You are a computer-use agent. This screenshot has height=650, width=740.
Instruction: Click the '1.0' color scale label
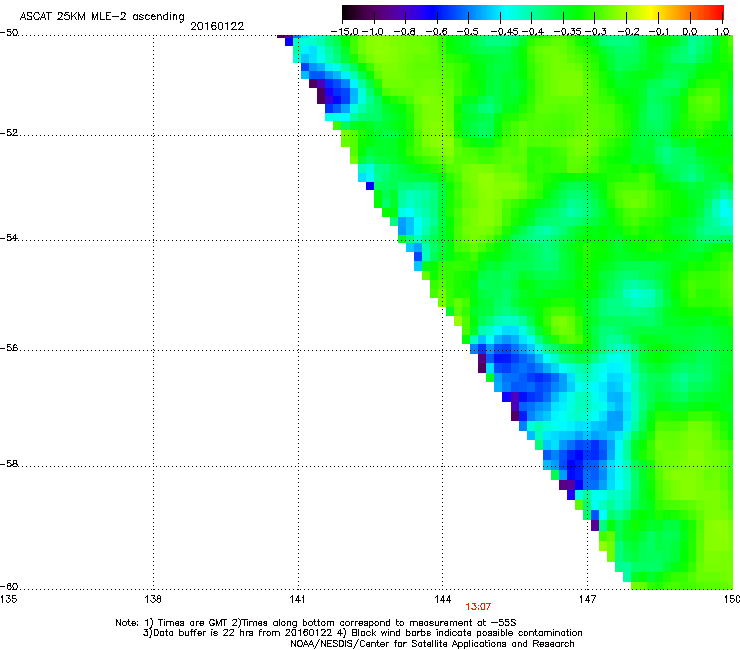pyautogui.click(x=722, y=32)
